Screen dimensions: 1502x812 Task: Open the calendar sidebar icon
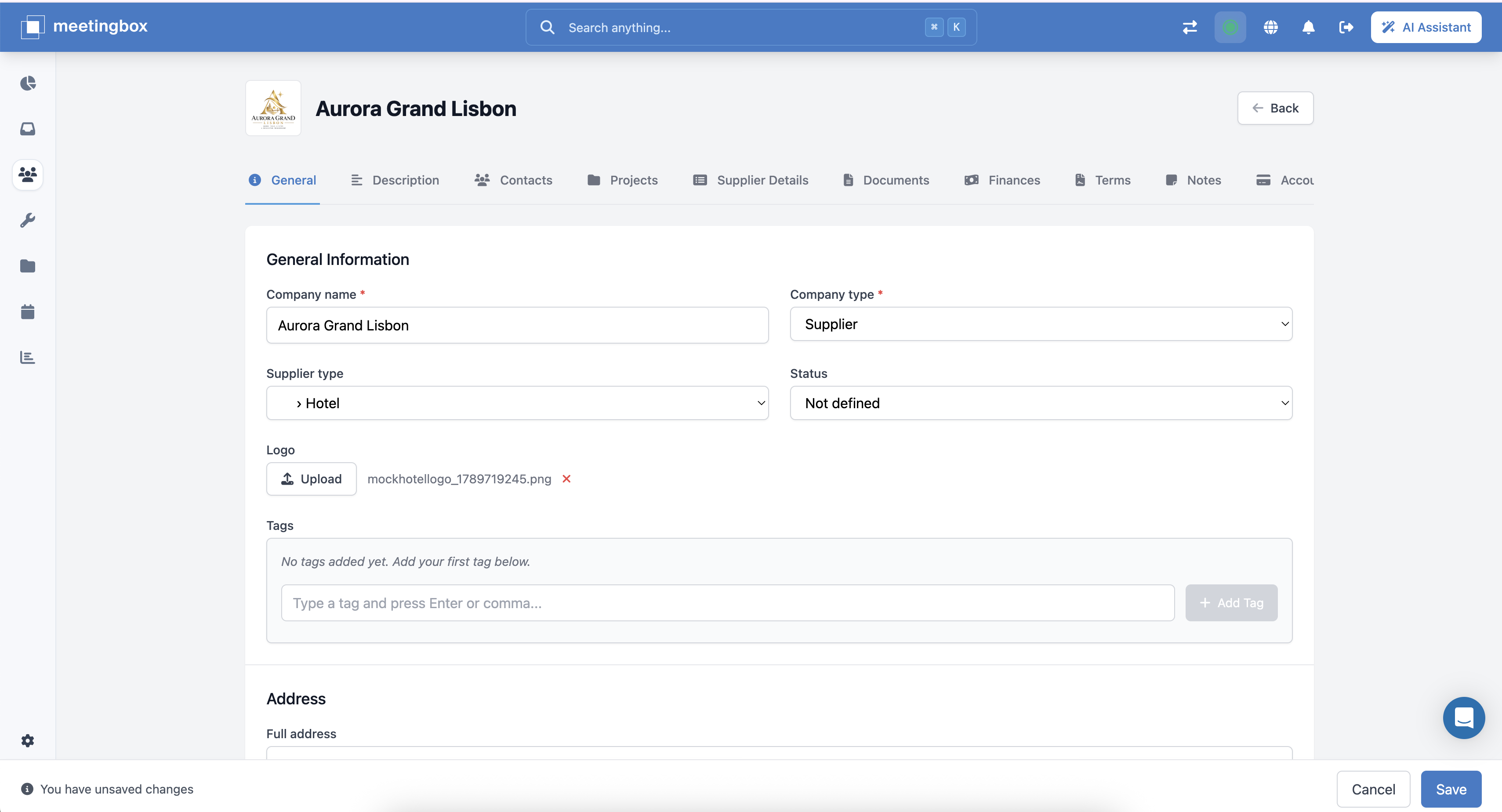pyautogui.click(x=27, y=312)
